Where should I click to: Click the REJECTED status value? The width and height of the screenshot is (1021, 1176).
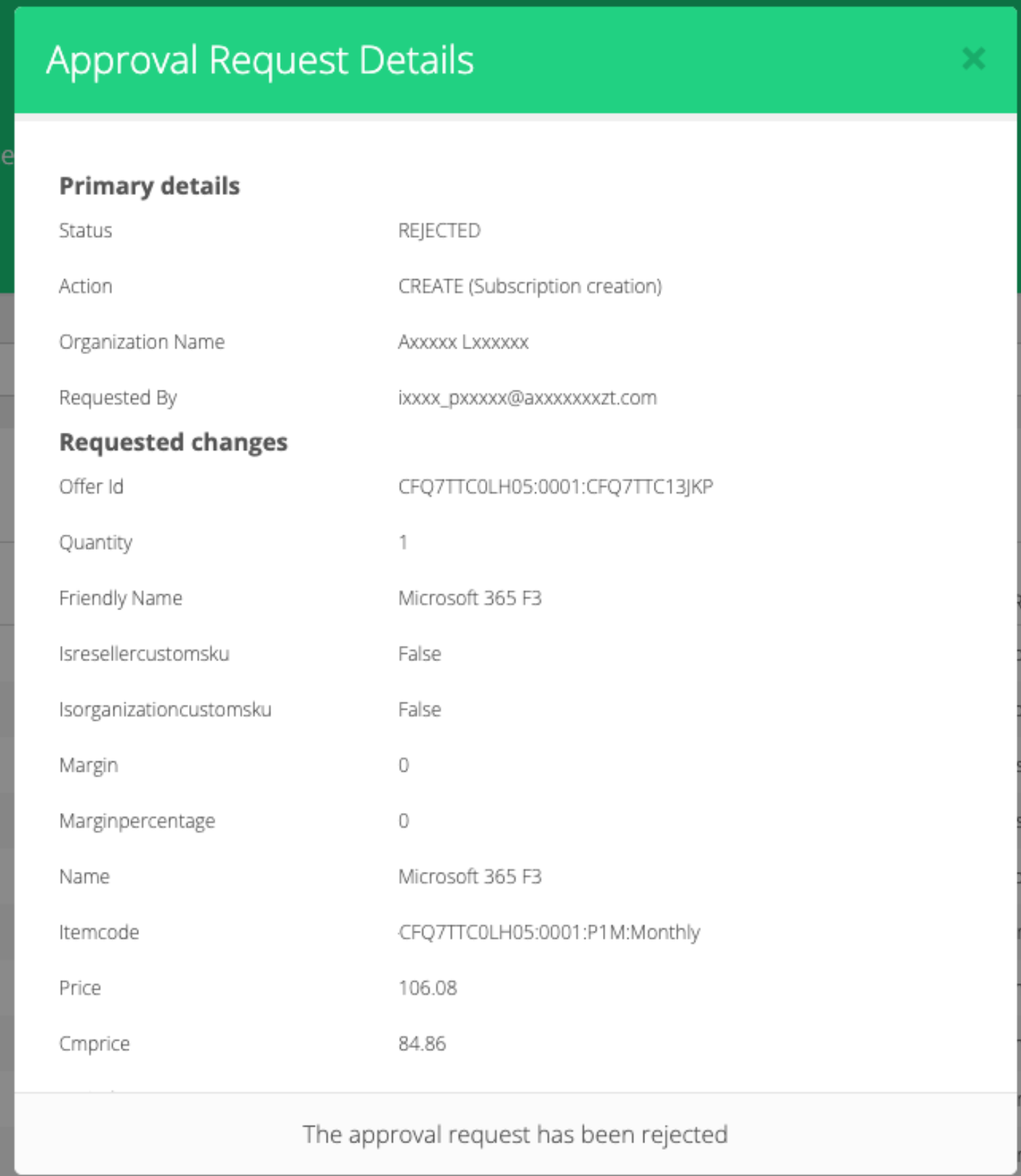pos(439,231)
